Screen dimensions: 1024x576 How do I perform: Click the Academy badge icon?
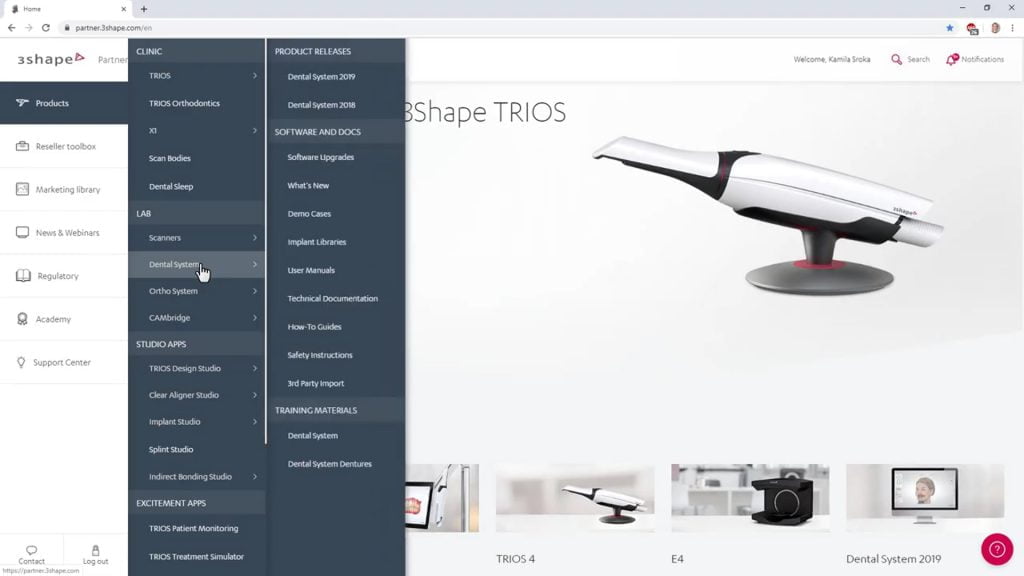click(22, 319)
